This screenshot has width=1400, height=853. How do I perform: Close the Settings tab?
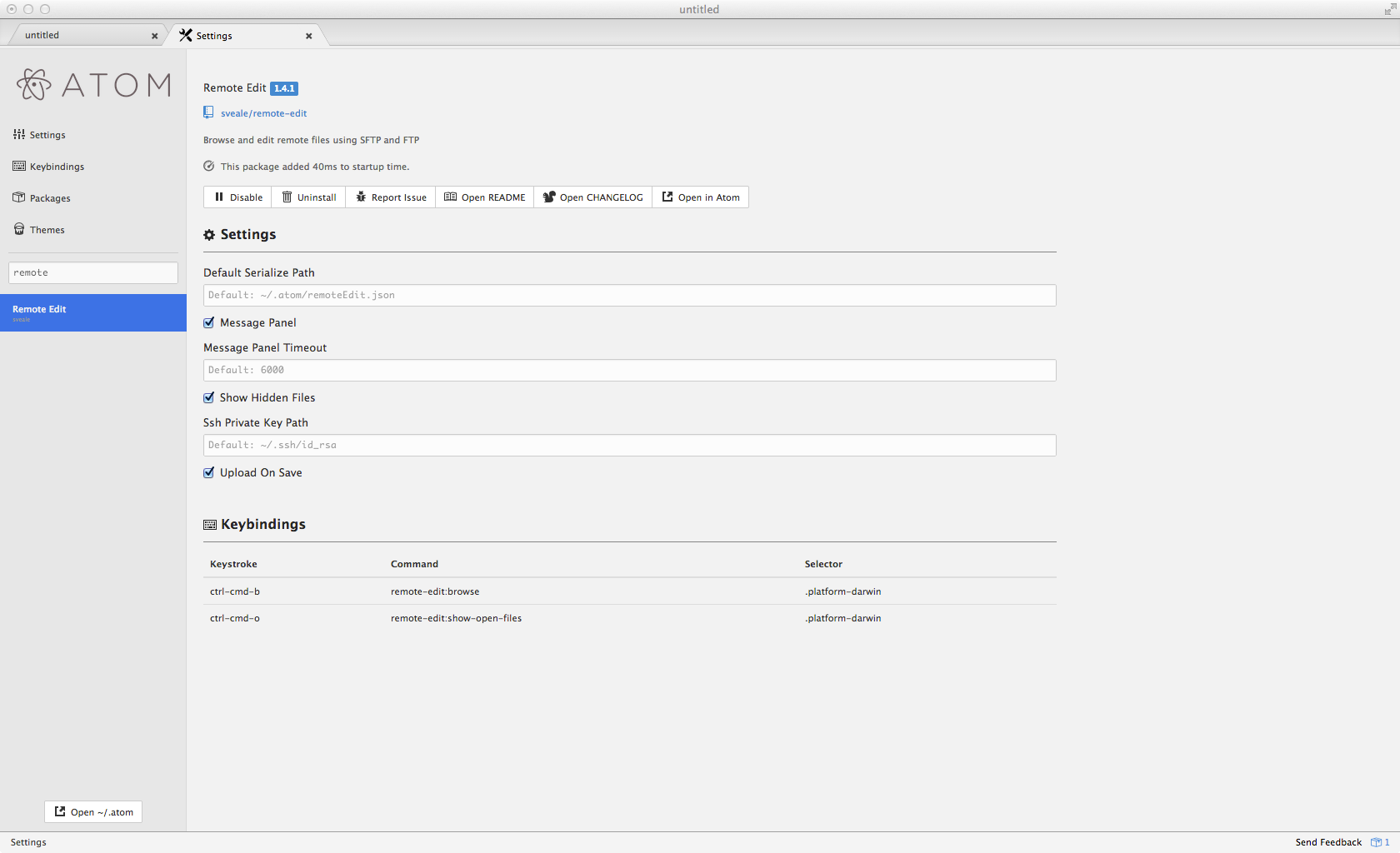point(308,36)
